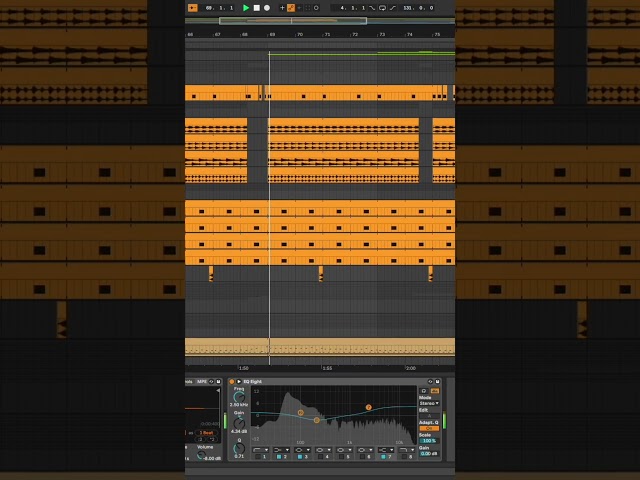Click the EQ Eight fold triangle icon
Image resolution: width=640 pixels, height=480 pixels.
[x=239, y=382]
